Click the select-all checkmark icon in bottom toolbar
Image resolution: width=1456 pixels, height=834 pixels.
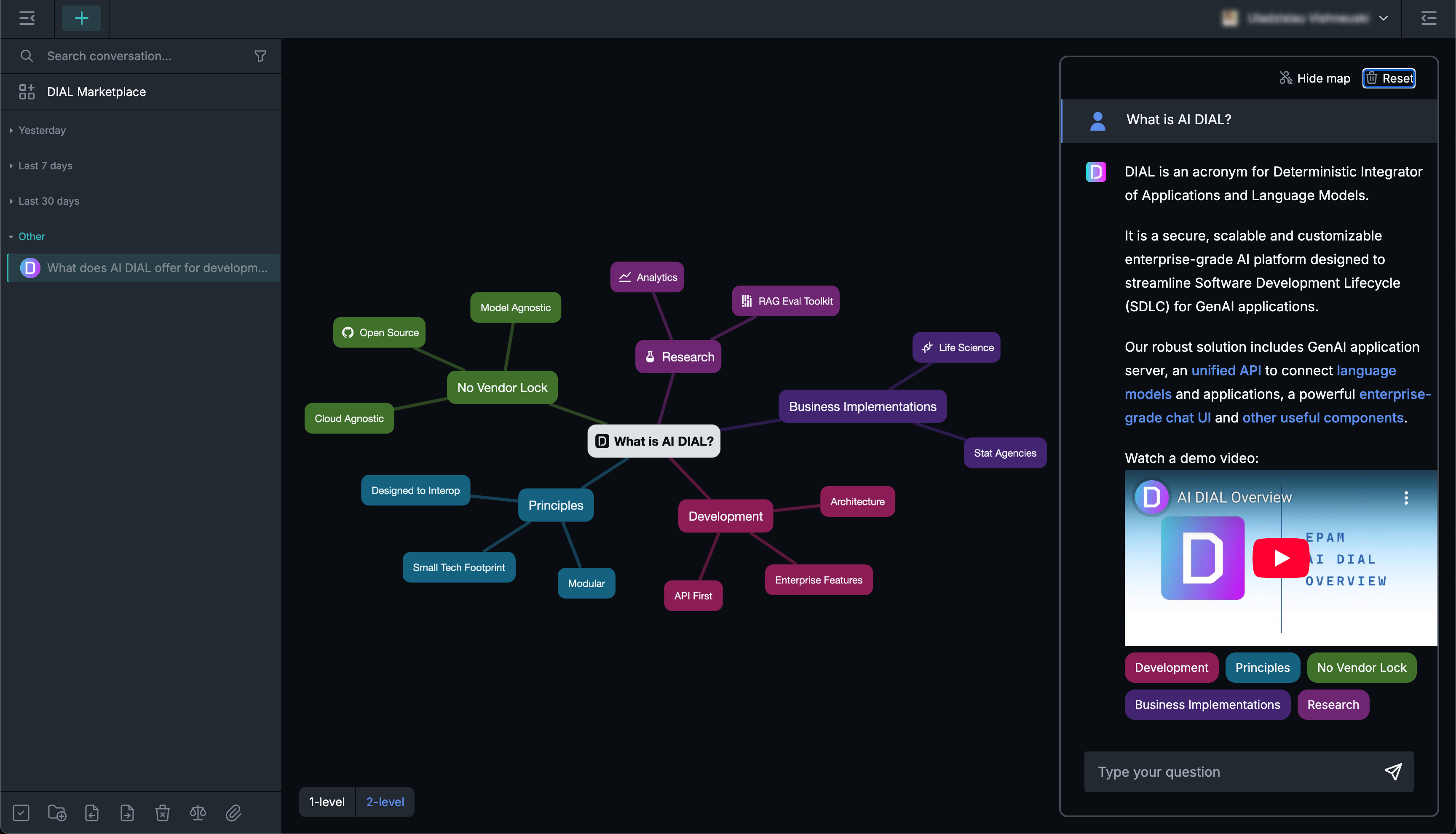[x=21, y=812]
